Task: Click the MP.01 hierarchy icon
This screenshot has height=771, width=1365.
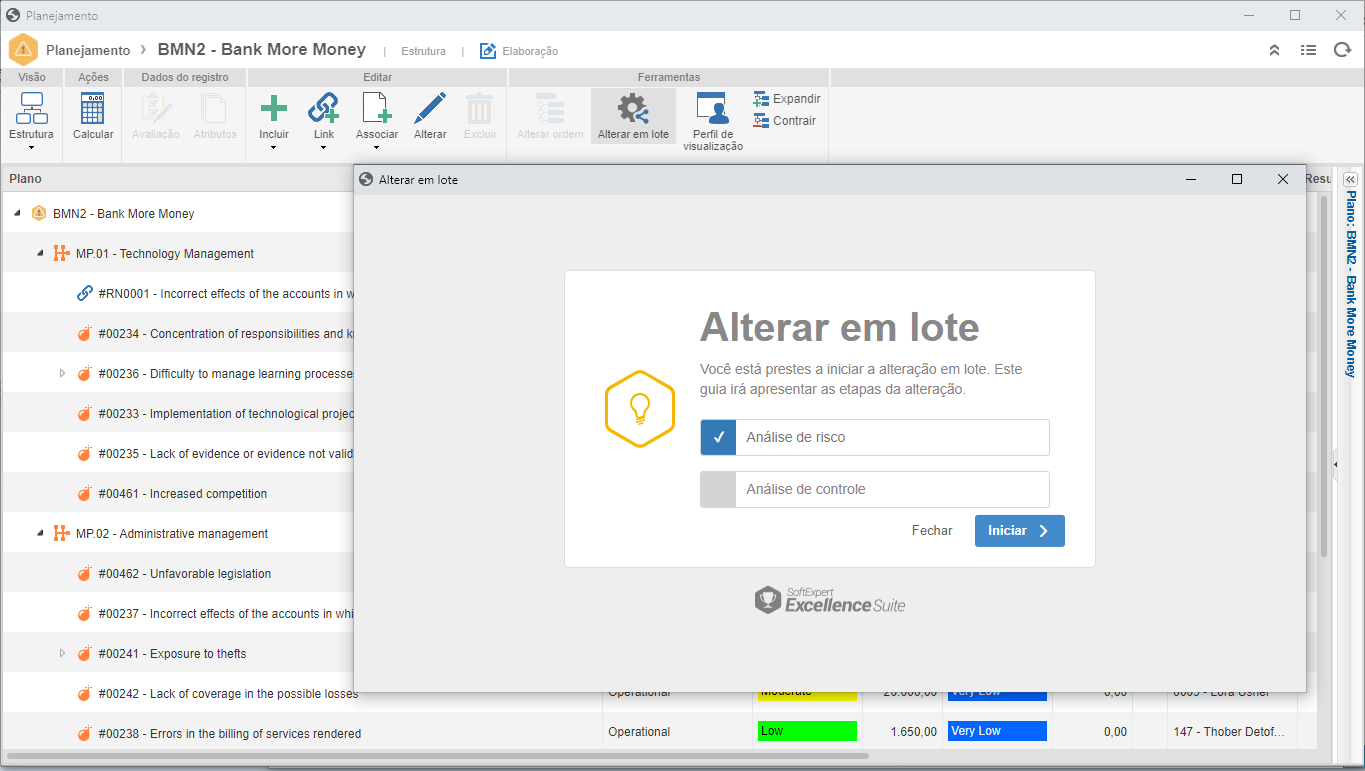Action: pyautogui.click(x=61, y=253)
